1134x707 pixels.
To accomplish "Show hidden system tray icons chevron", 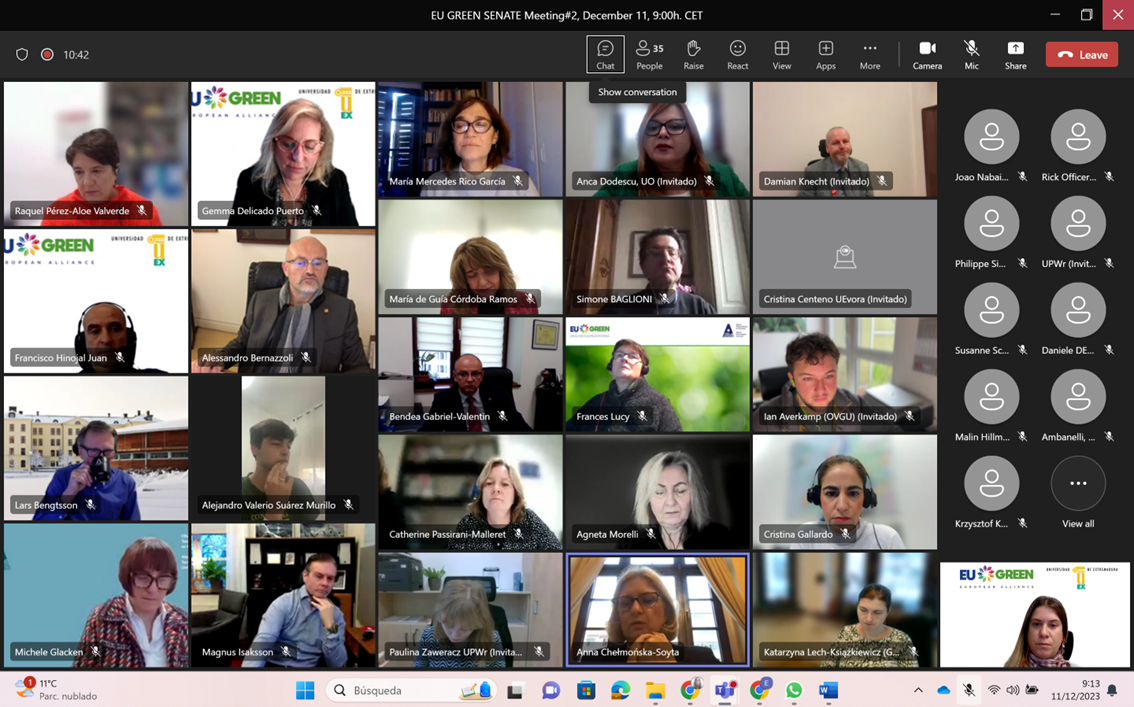I will pyautogui.click(x=918, y=690).
